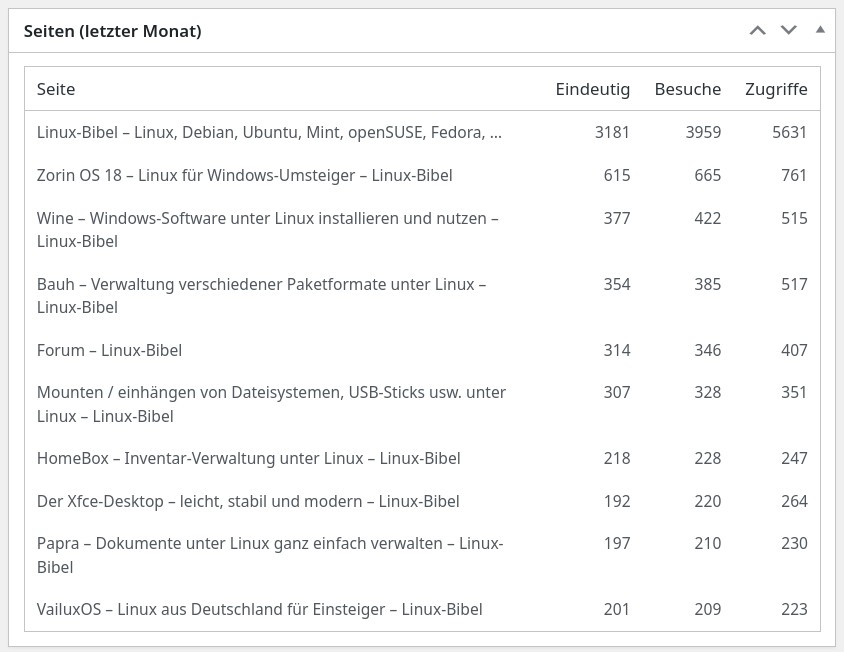Image resolution: width=844 pixels, height=652 pixels.
Task: Open the Zorin OS 18 page entry
Action: coord(244,175)
